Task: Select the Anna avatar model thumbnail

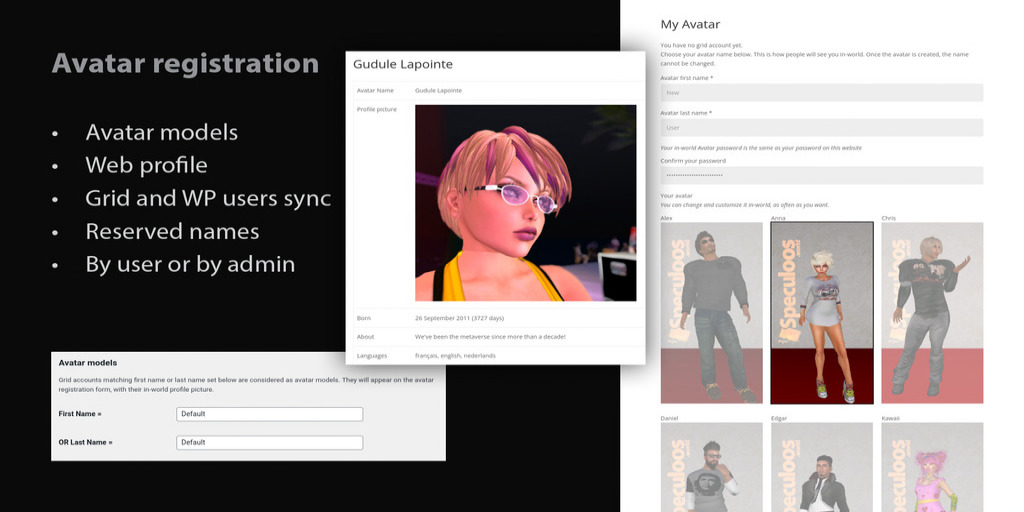Action: click(x=822, y=313)
